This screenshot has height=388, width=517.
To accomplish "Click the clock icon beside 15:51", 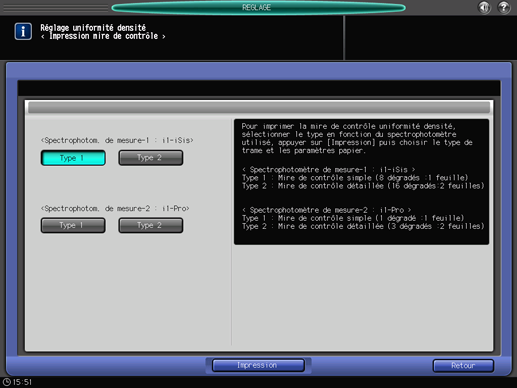I will (7, 382).
